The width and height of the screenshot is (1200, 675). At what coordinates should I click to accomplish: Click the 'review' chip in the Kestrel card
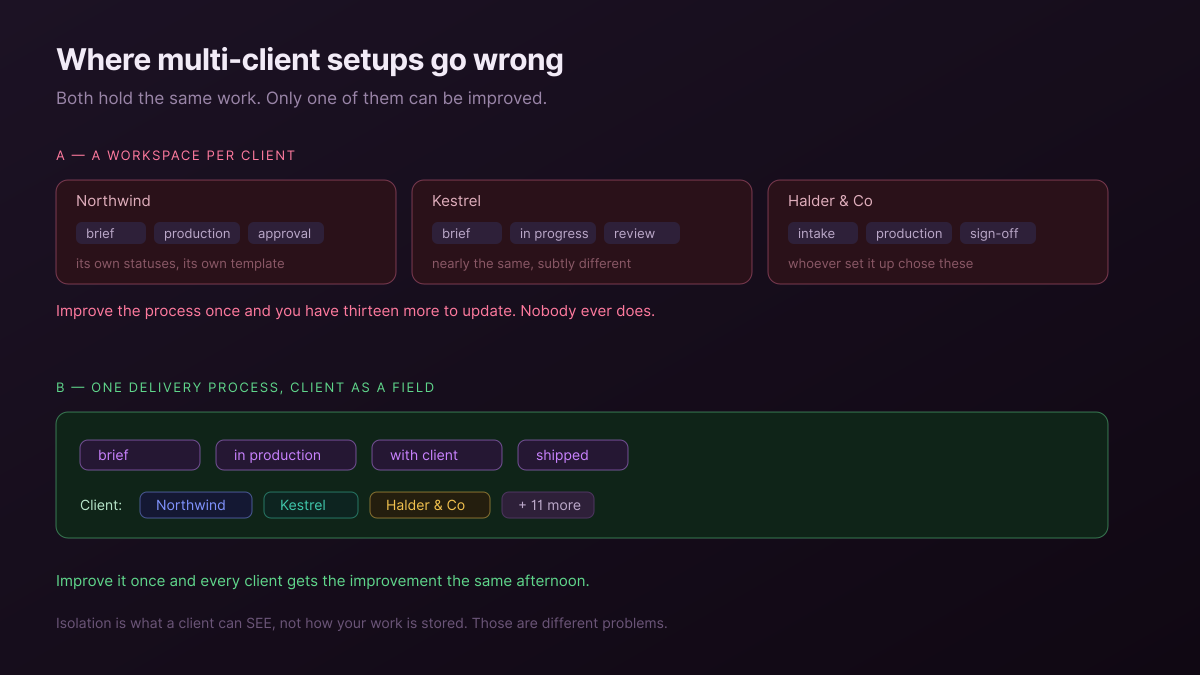point(642,233)
